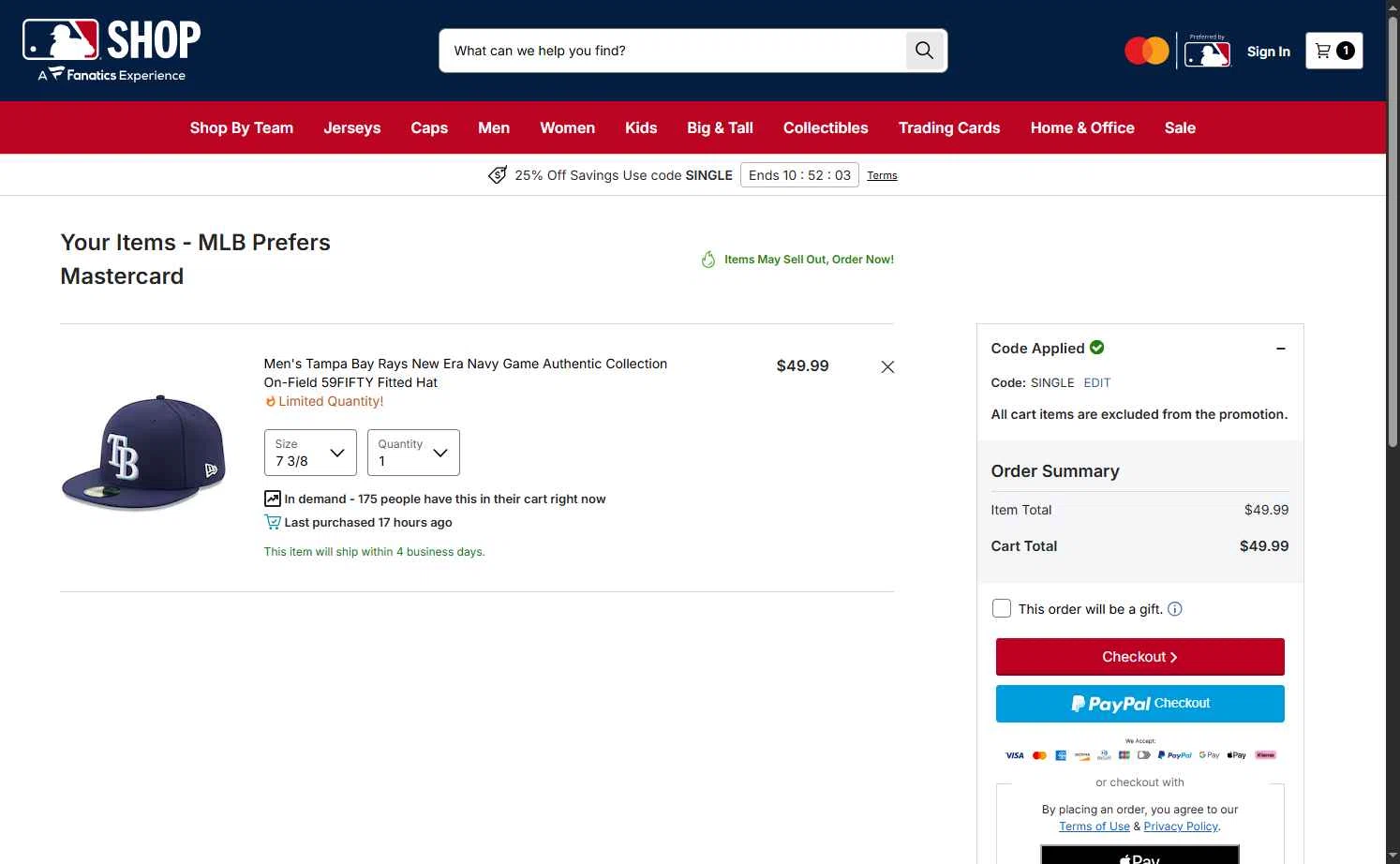Image resolution: width=1400 pixels, height=864 pixels.
Task: Open the Sale menu
Action: pyautogui.click(x=1180, y=127)
